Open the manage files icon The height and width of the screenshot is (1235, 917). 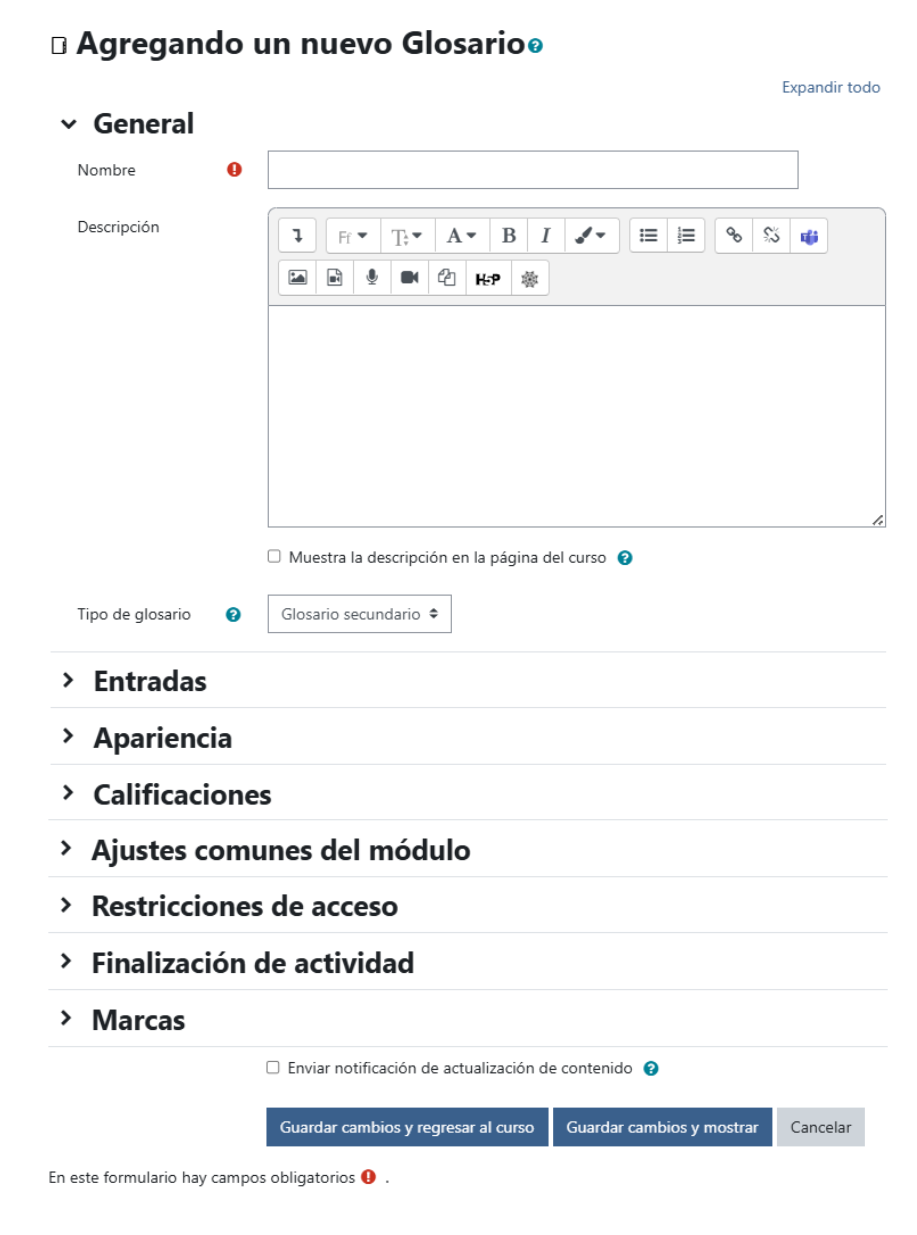point(447,278)
